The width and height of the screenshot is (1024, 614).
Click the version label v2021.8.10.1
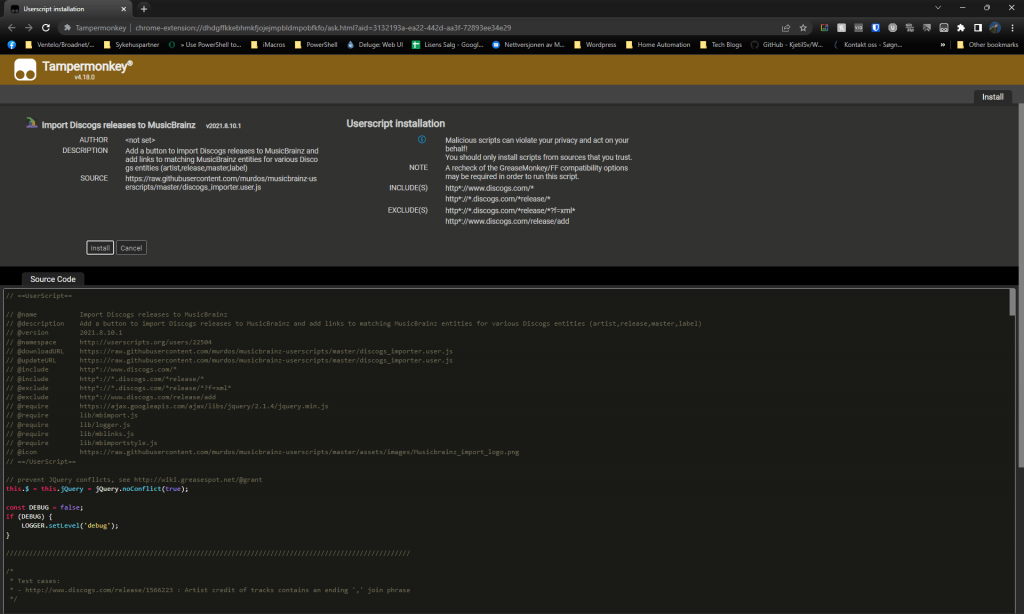223,125
